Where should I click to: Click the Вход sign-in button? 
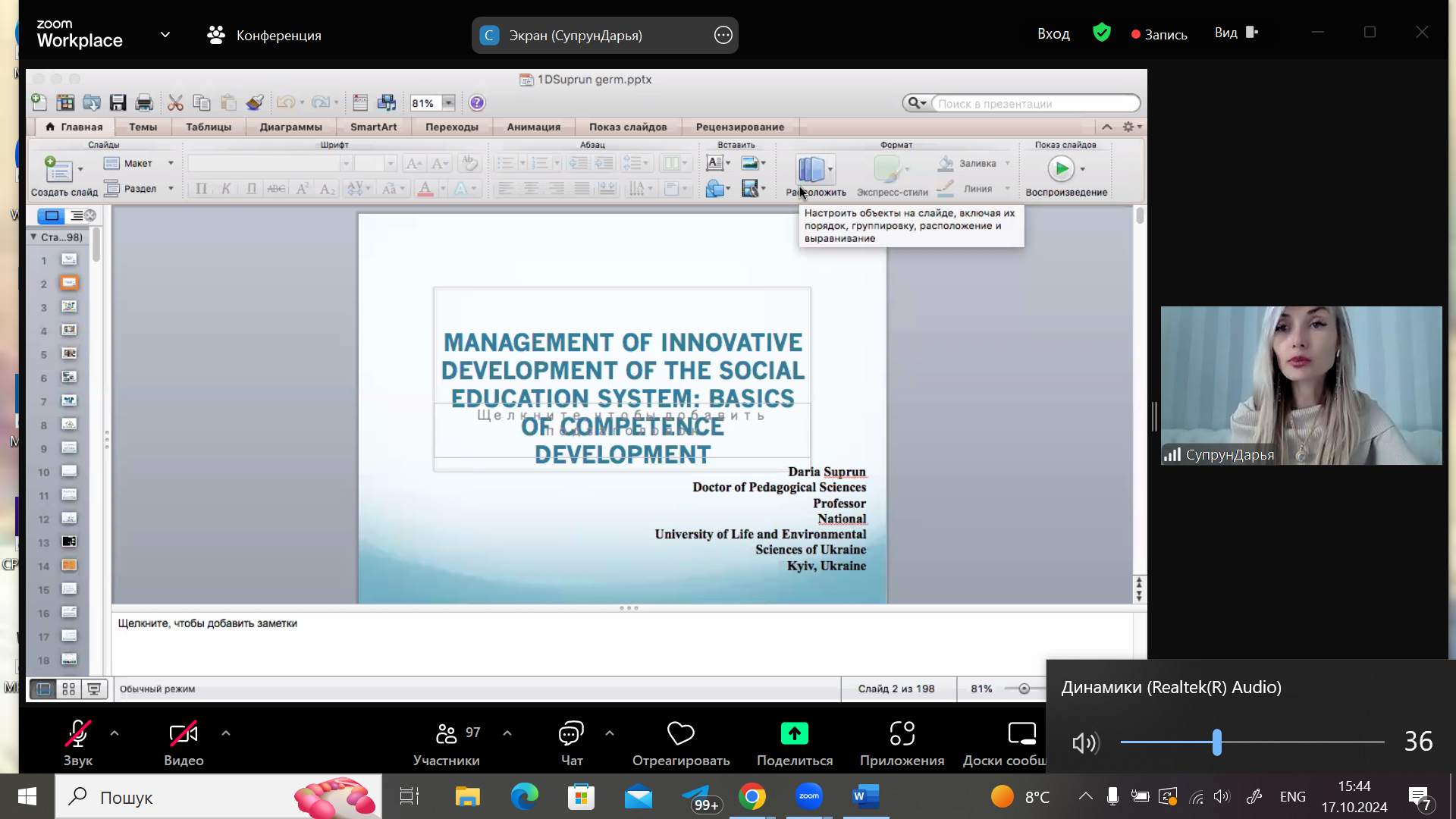coord(1053,34)
